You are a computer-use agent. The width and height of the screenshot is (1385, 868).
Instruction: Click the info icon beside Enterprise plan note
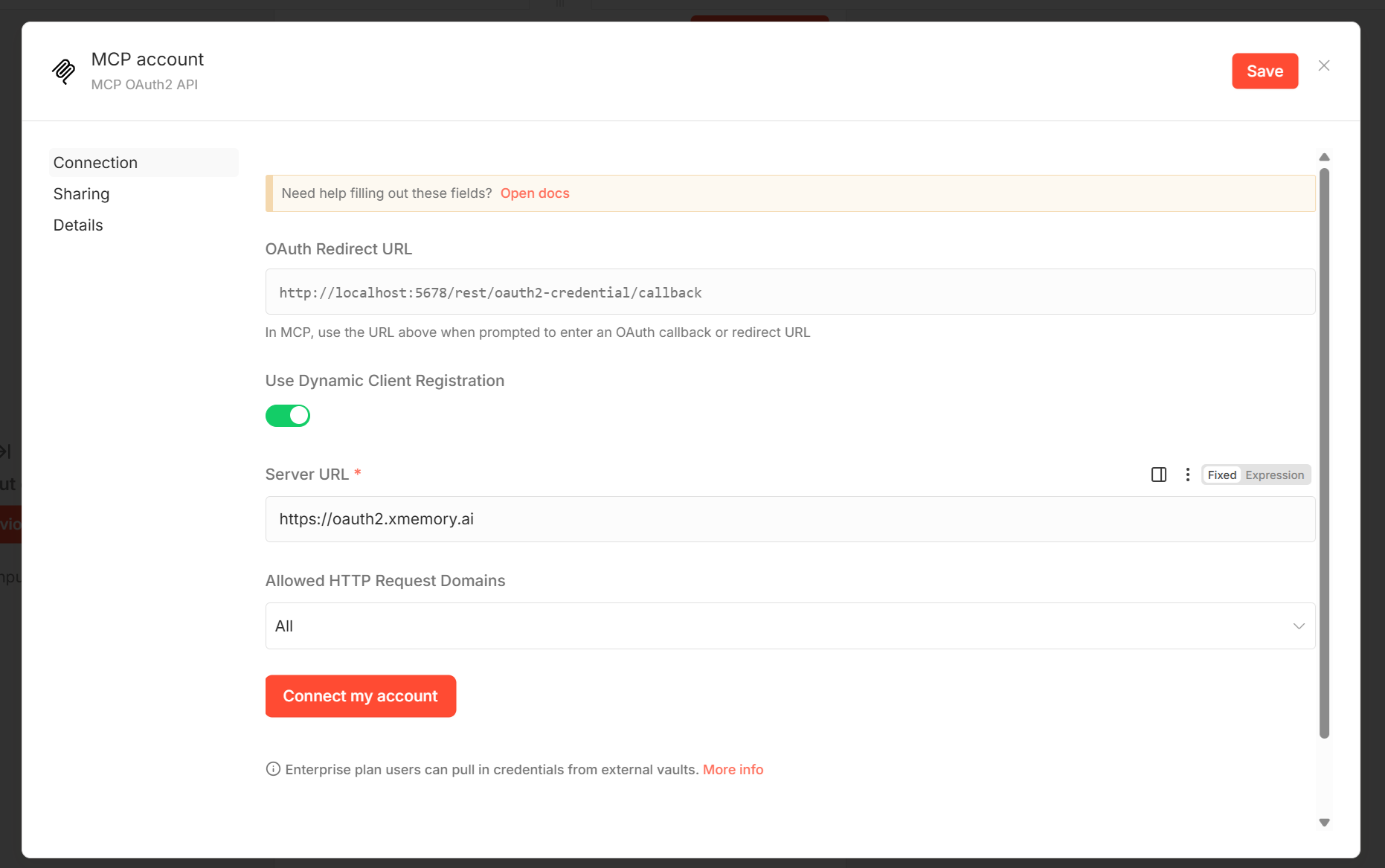[273, 769]
